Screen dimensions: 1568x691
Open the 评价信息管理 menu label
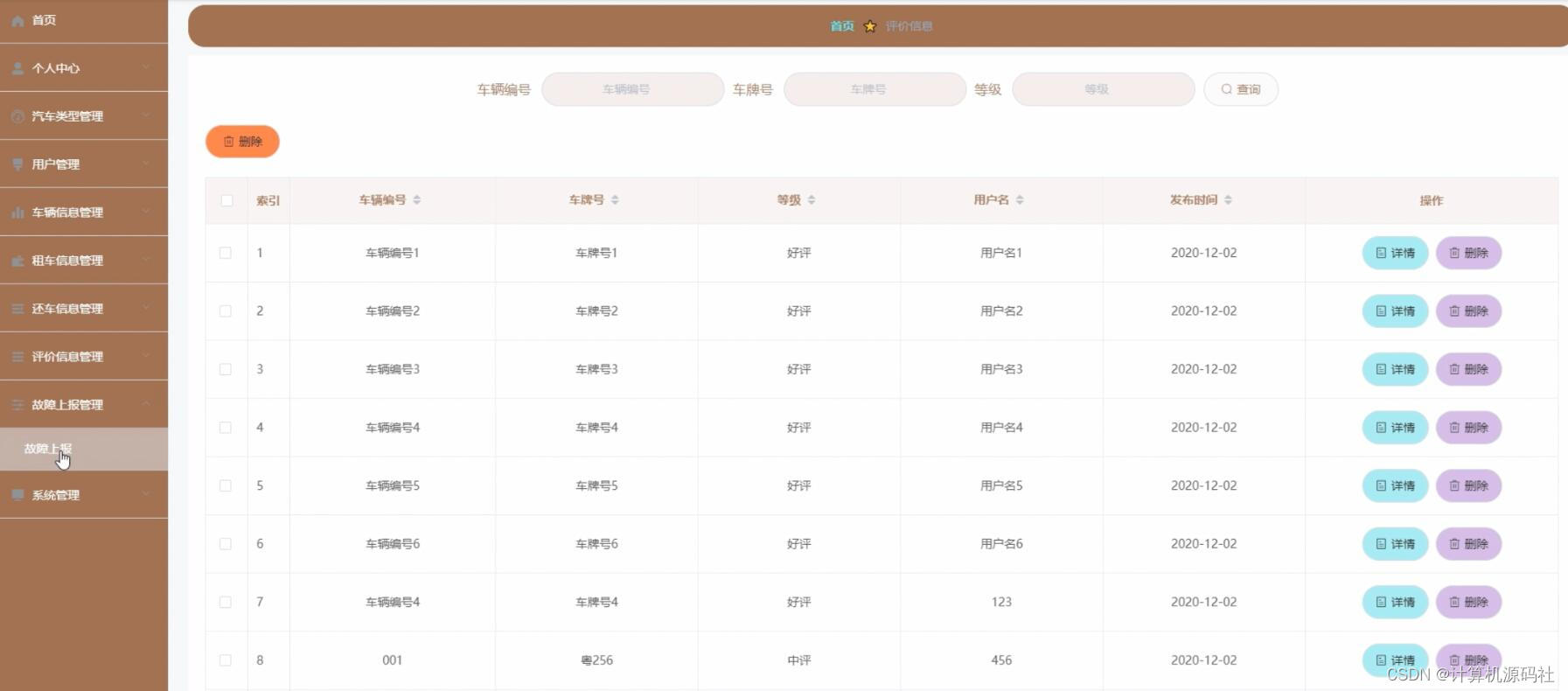coord(67,357)
